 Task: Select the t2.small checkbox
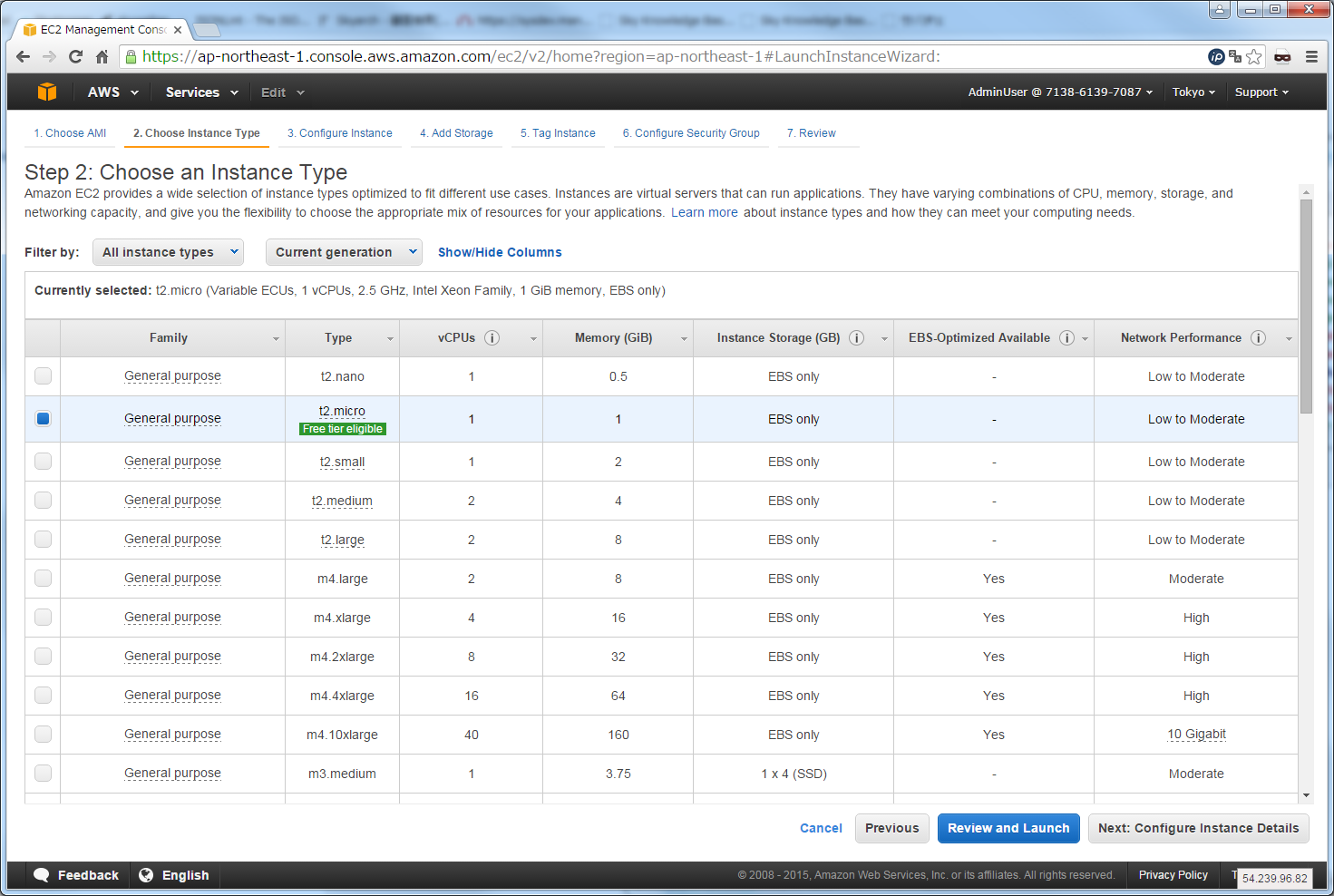tap(43, 461)
